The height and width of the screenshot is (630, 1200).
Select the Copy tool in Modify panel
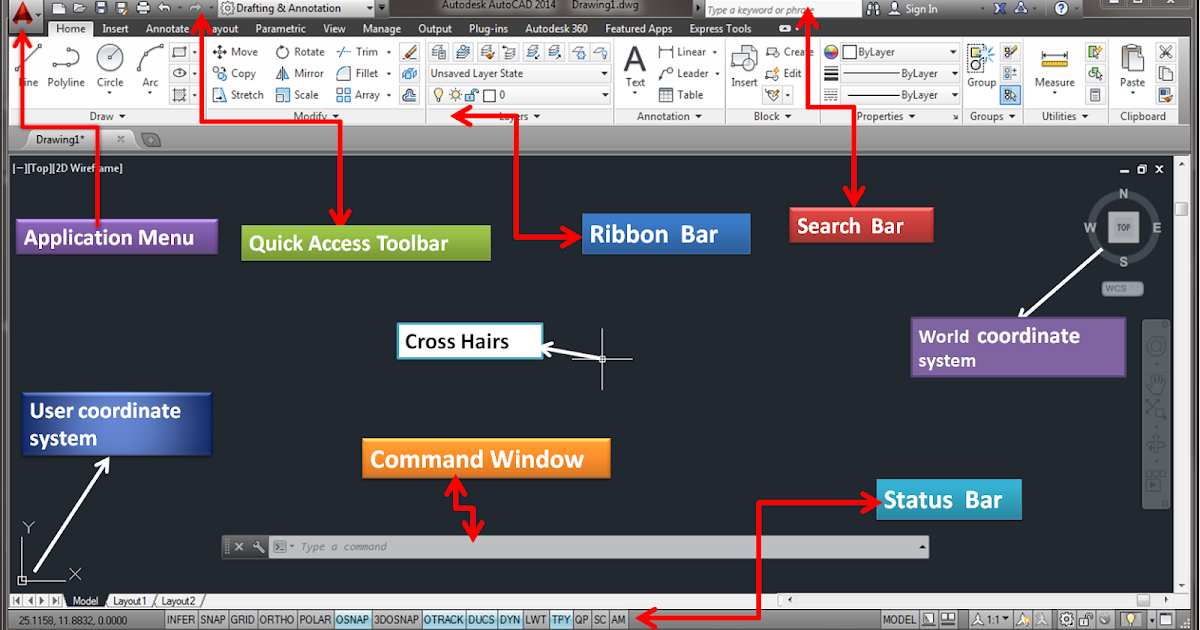(x=235, y=74)
